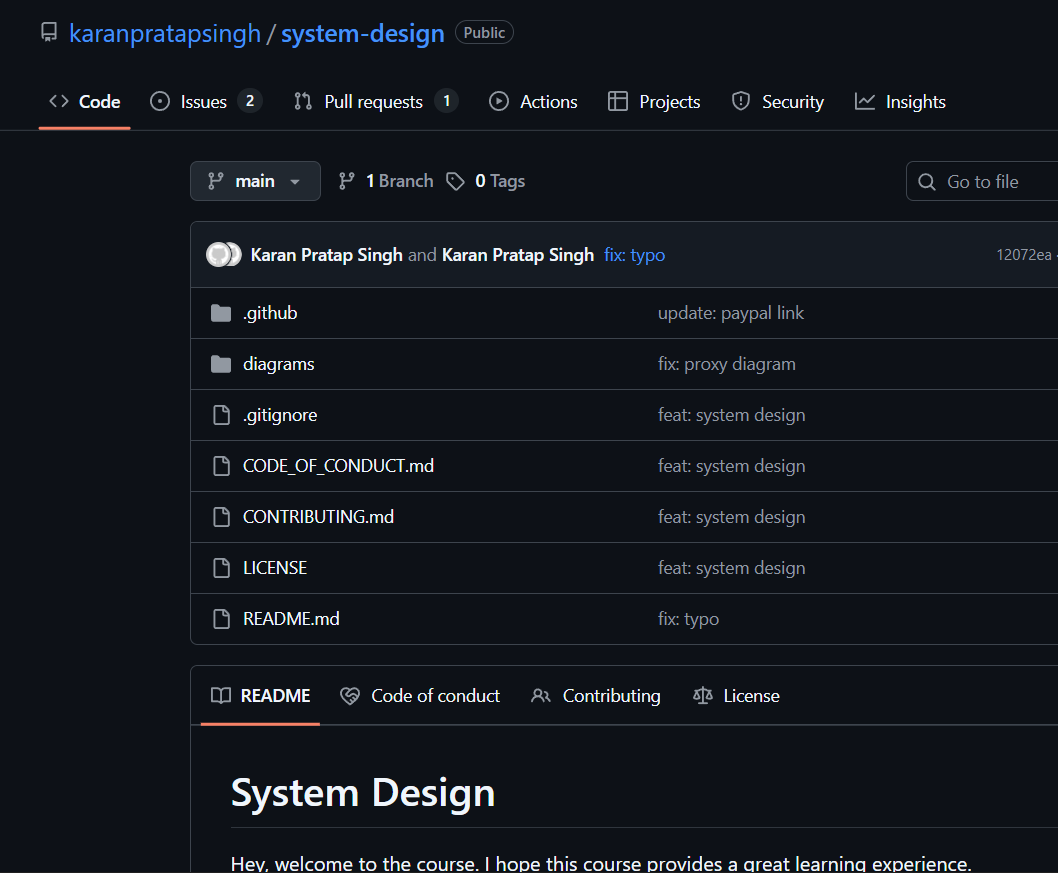Open karanpratapsingh owner profile link
The height and width of the screenshot is (873, 1058).
point(165,34)
